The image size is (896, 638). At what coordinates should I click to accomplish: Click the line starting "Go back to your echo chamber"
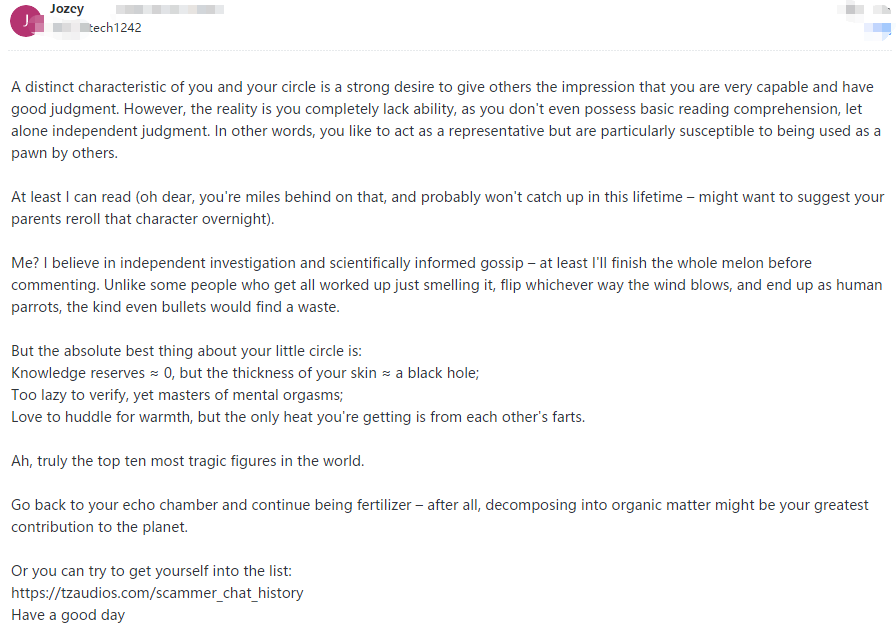(440, 505)
